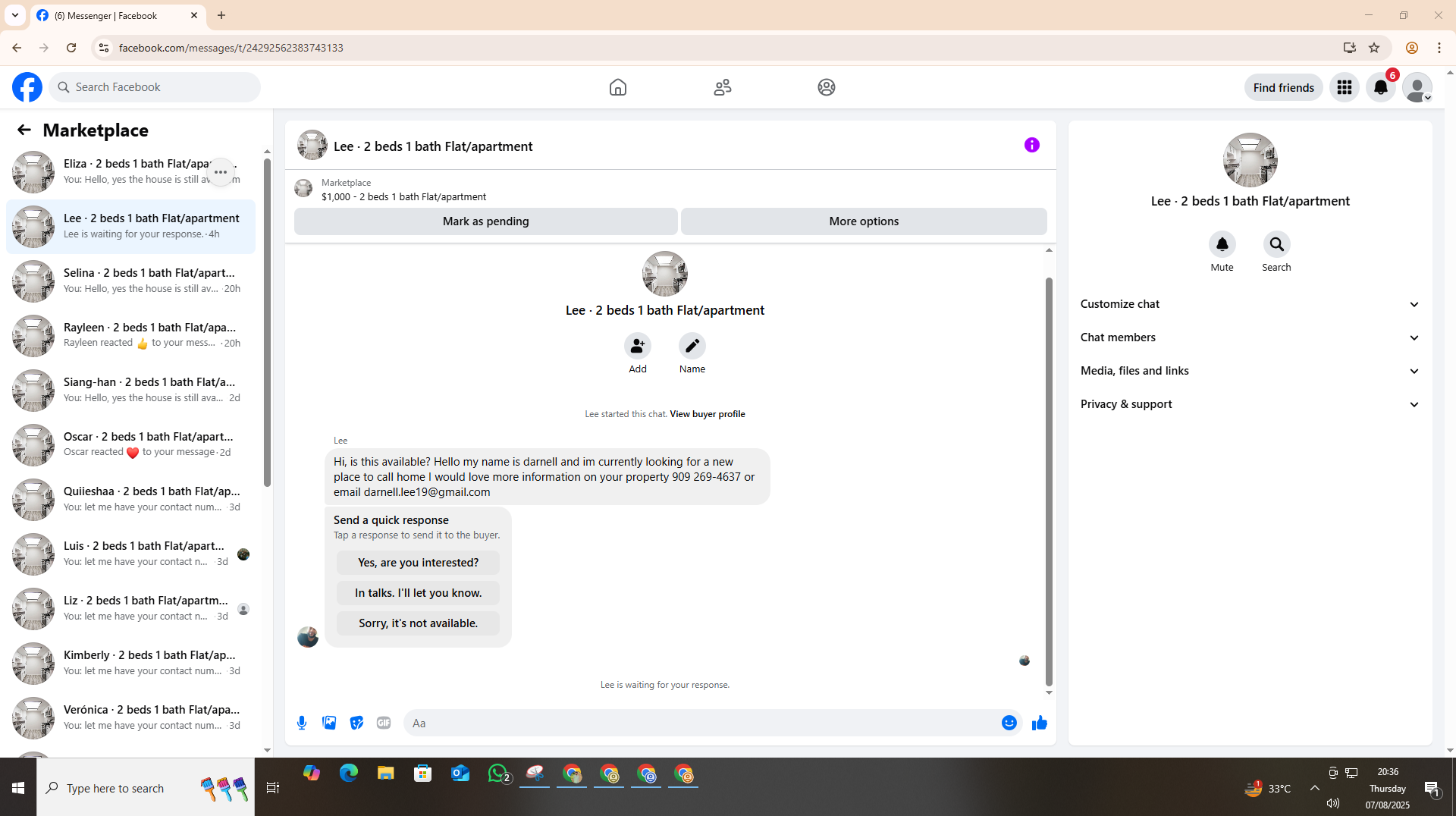
Task: Open the listing thumbnail in the side panel
Action: point(1250,160)
